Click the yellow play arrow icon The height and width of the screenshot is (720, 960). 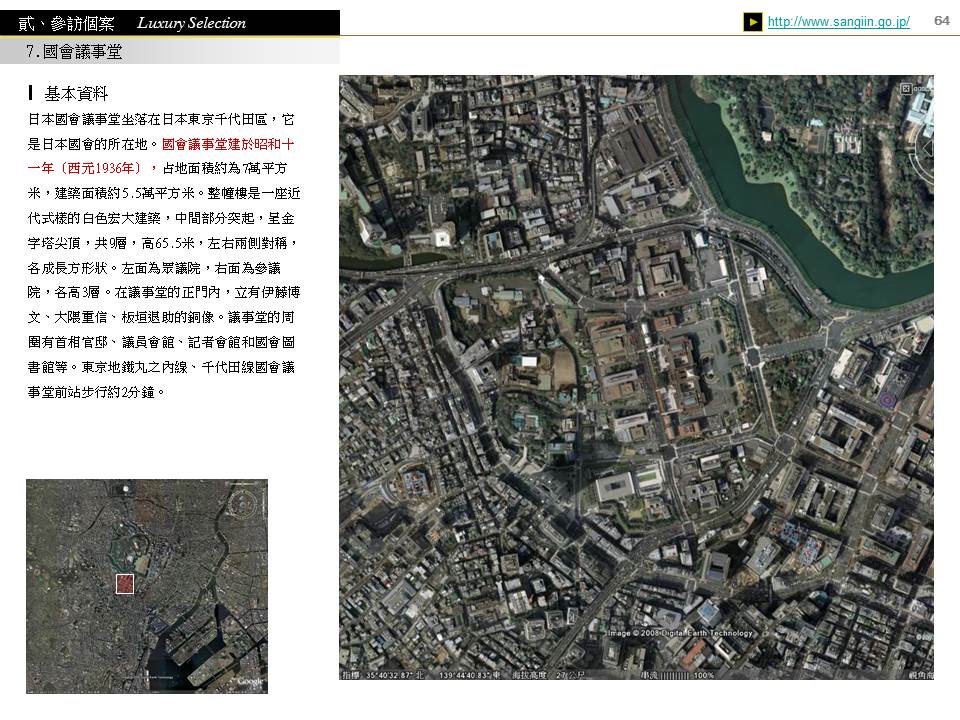pos(753,22)
